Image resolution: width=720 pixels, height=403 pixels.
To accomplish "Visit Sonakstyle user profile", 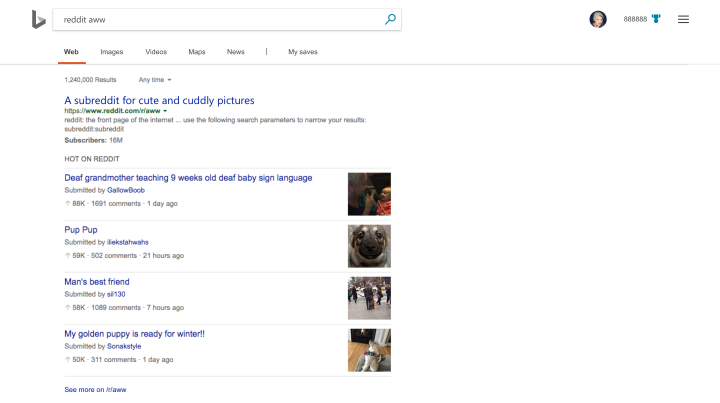I will [x=124, y=346].
